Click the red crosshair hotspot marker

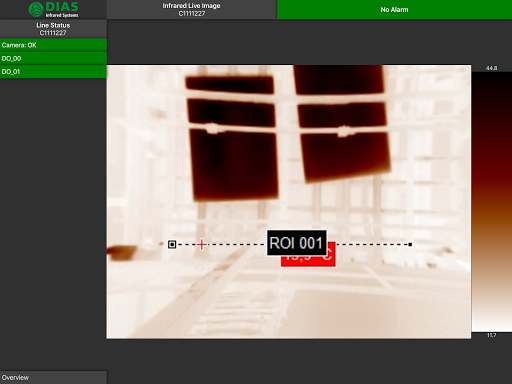[x=201, y=245]
